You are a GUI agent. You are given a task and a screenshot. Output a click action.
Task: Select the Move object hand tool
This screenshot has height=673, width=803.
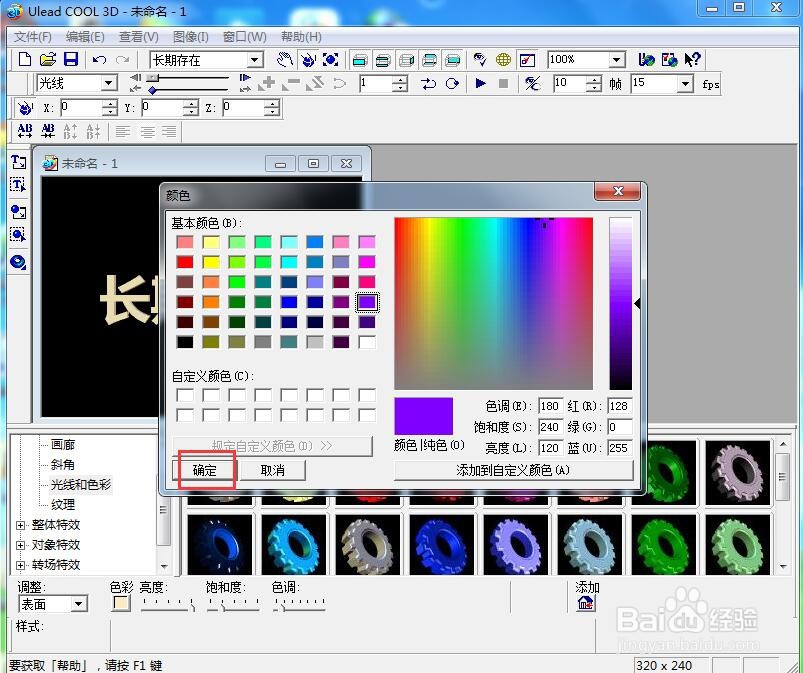click(x=285, y=60)
